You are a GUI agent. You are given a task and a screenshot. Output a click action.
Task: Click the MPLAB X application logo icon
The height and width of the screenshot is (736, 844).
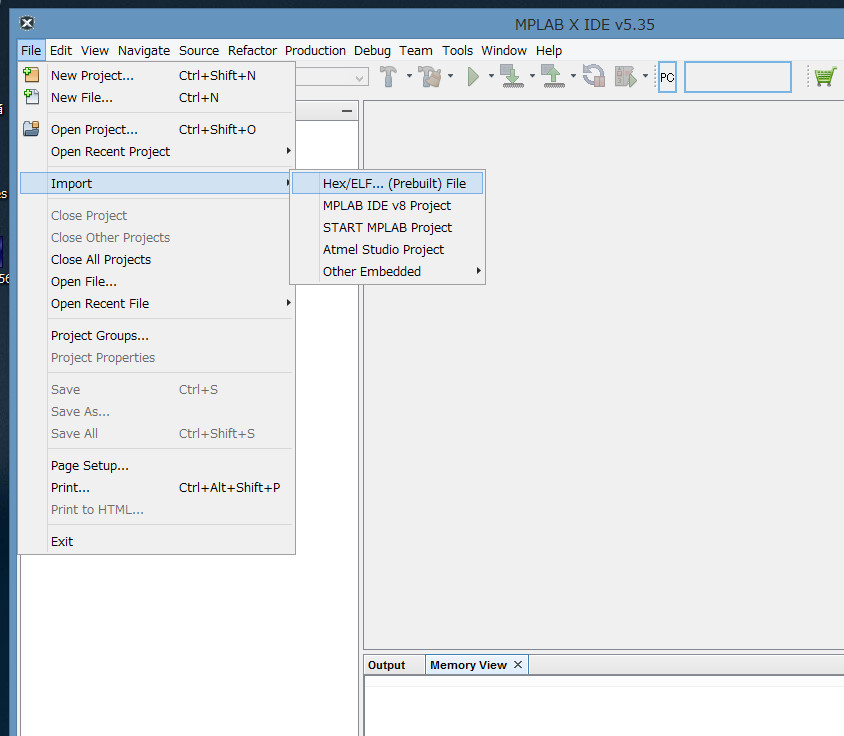27,23
